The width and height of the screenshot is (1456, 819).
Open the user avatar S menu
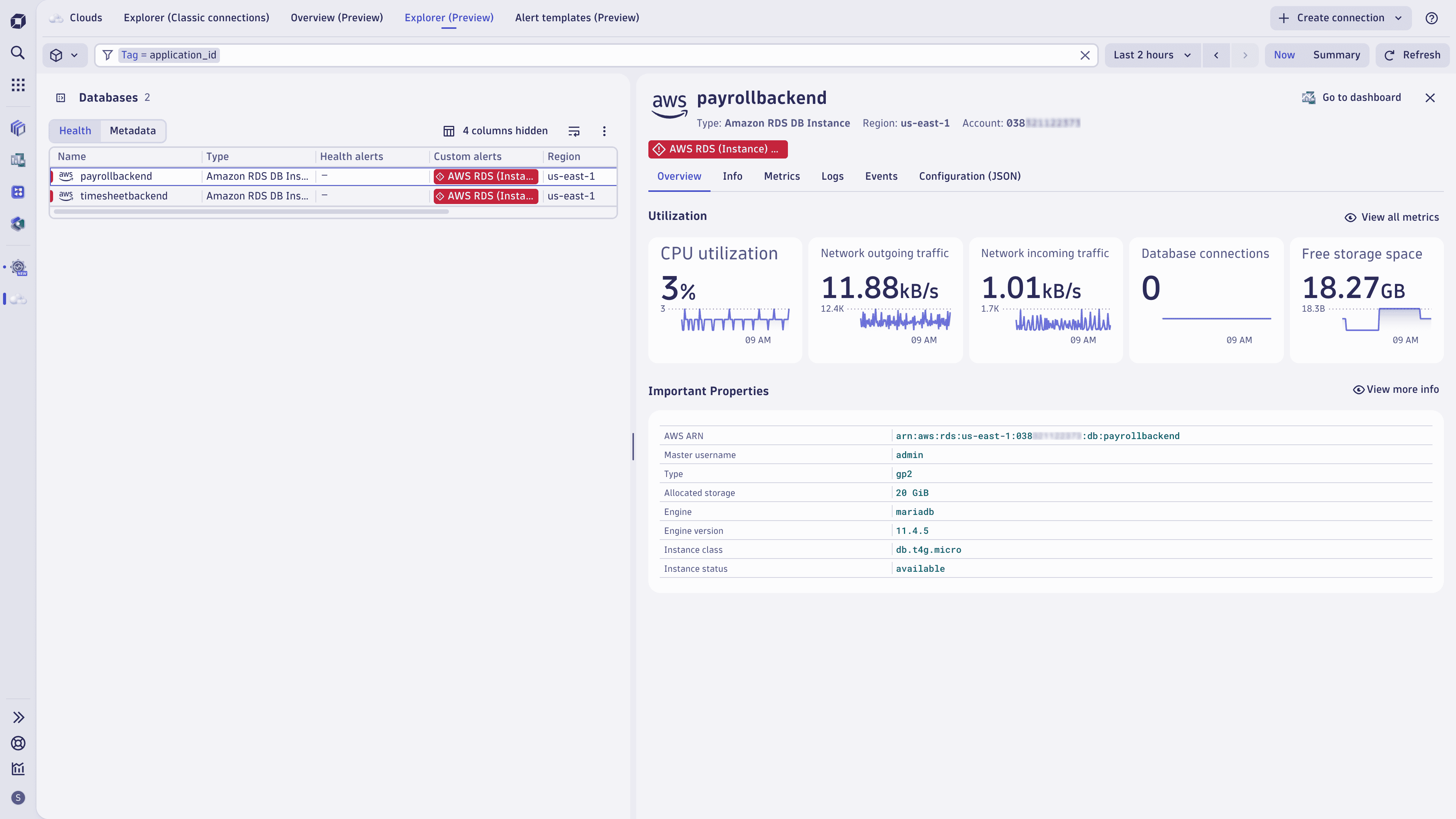coord(18,797)
